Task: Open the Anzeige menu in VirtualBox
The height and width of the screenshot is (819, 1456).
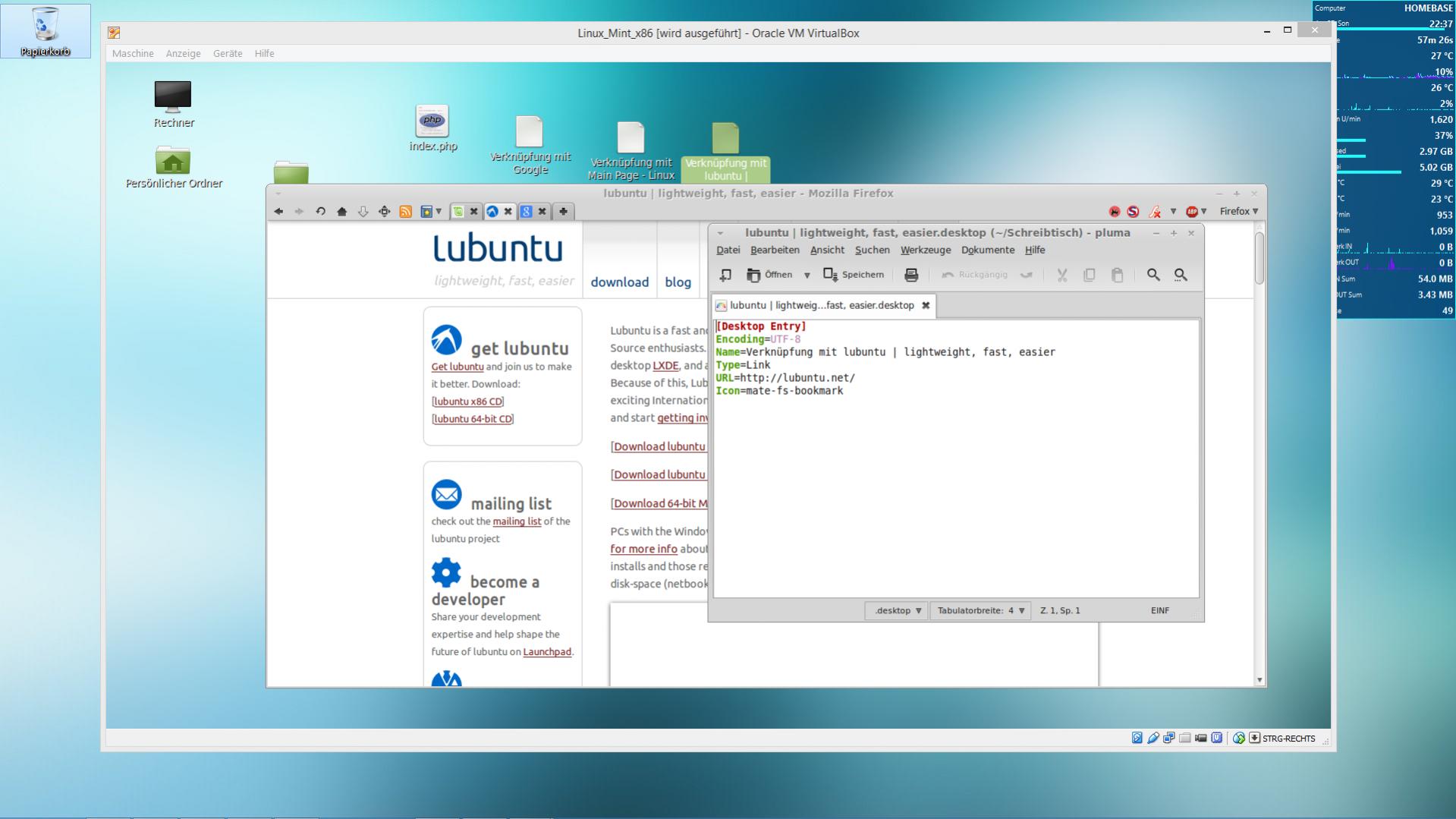Action: (183, 53)
